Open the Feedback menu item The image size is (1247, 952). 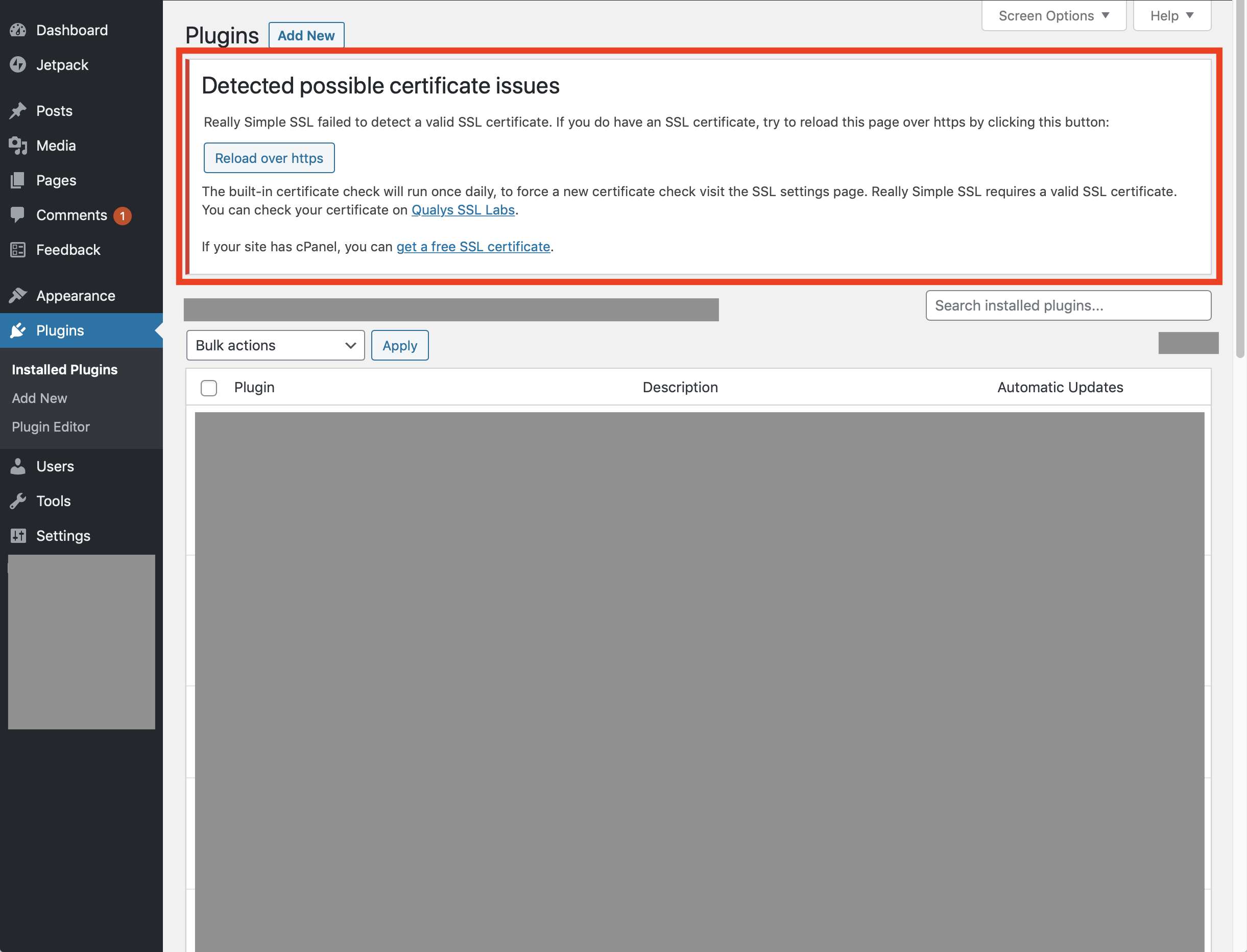pyautogui.click(x=81, y=250)
